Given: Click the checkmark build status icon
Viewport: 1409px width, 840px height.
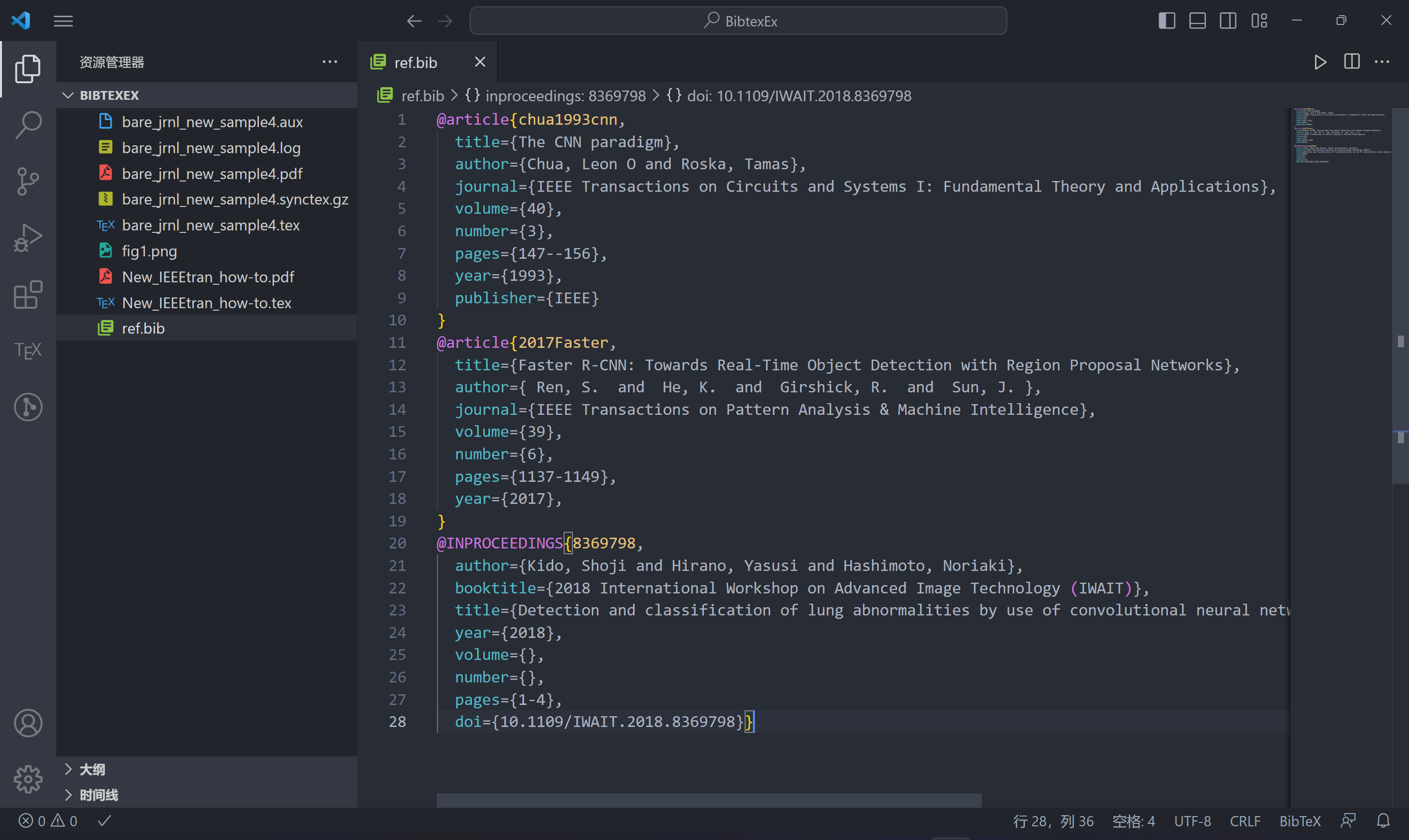Looking at the screenshot, I should tap(105, 821).
